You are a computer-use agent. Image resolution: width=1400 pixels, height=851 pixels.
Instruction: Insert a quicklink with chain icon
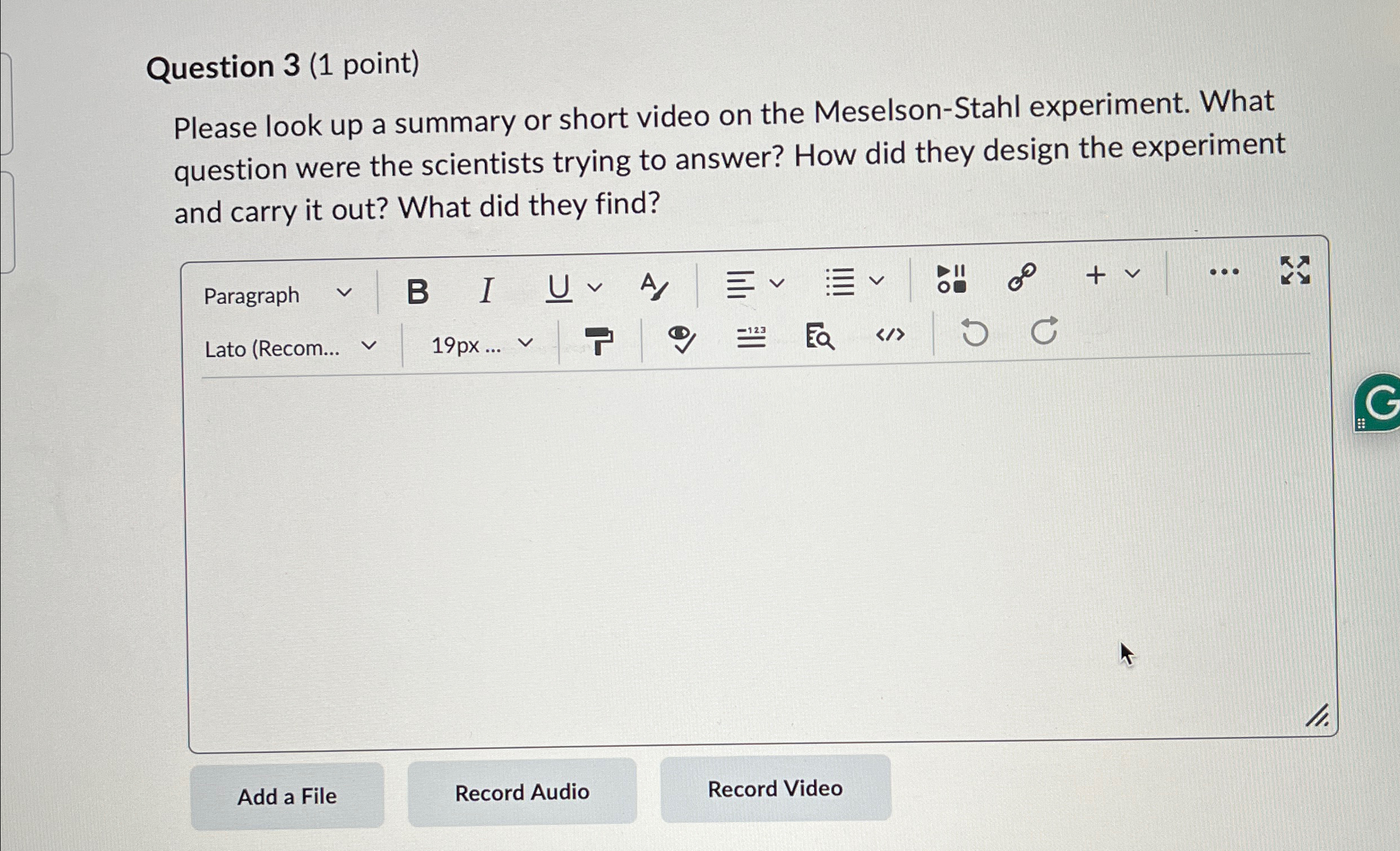pos(1022,277)
